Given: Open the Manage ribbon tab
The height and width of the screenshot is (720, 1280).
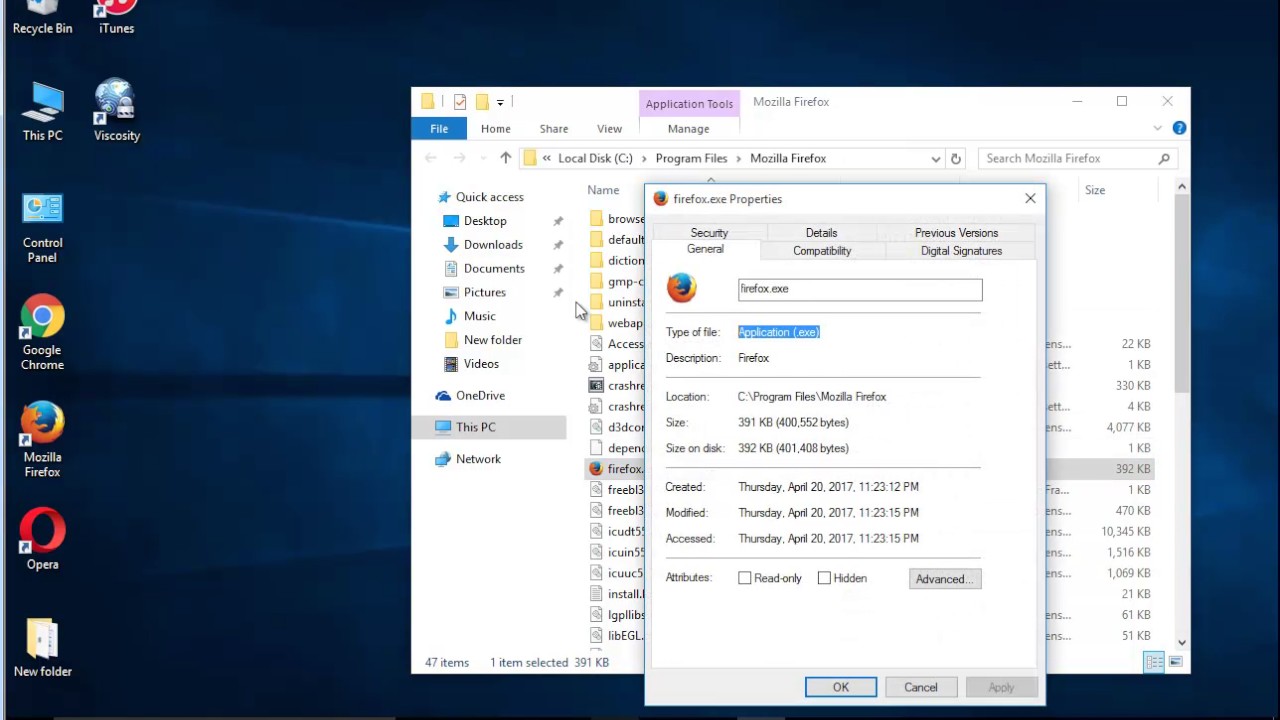Looking at the screenshot, I should click(688, 128).
